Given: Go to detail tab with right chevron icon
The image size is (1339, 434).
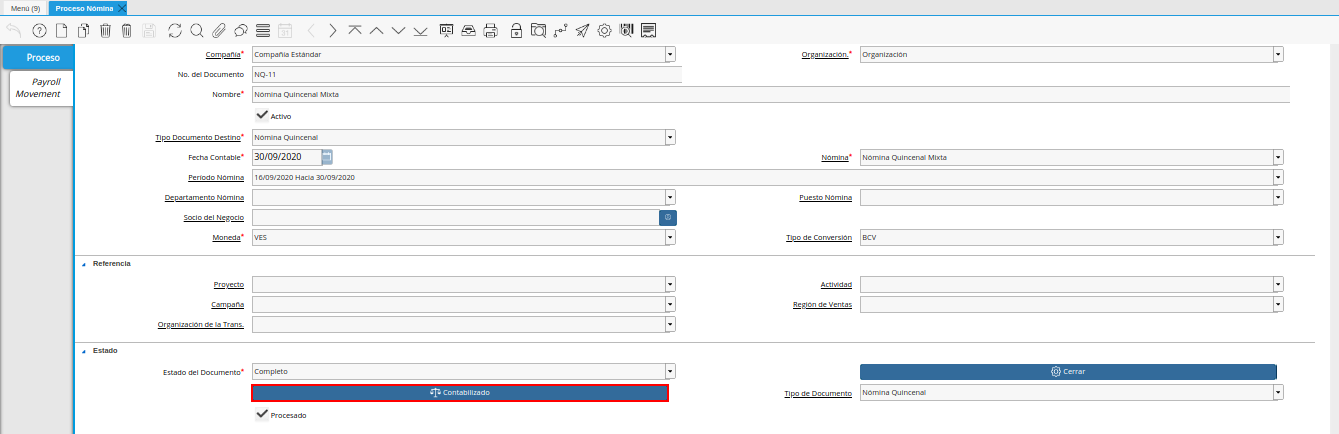Looking at the screenshot, I should pyautogui.click(x=333, y=30).
